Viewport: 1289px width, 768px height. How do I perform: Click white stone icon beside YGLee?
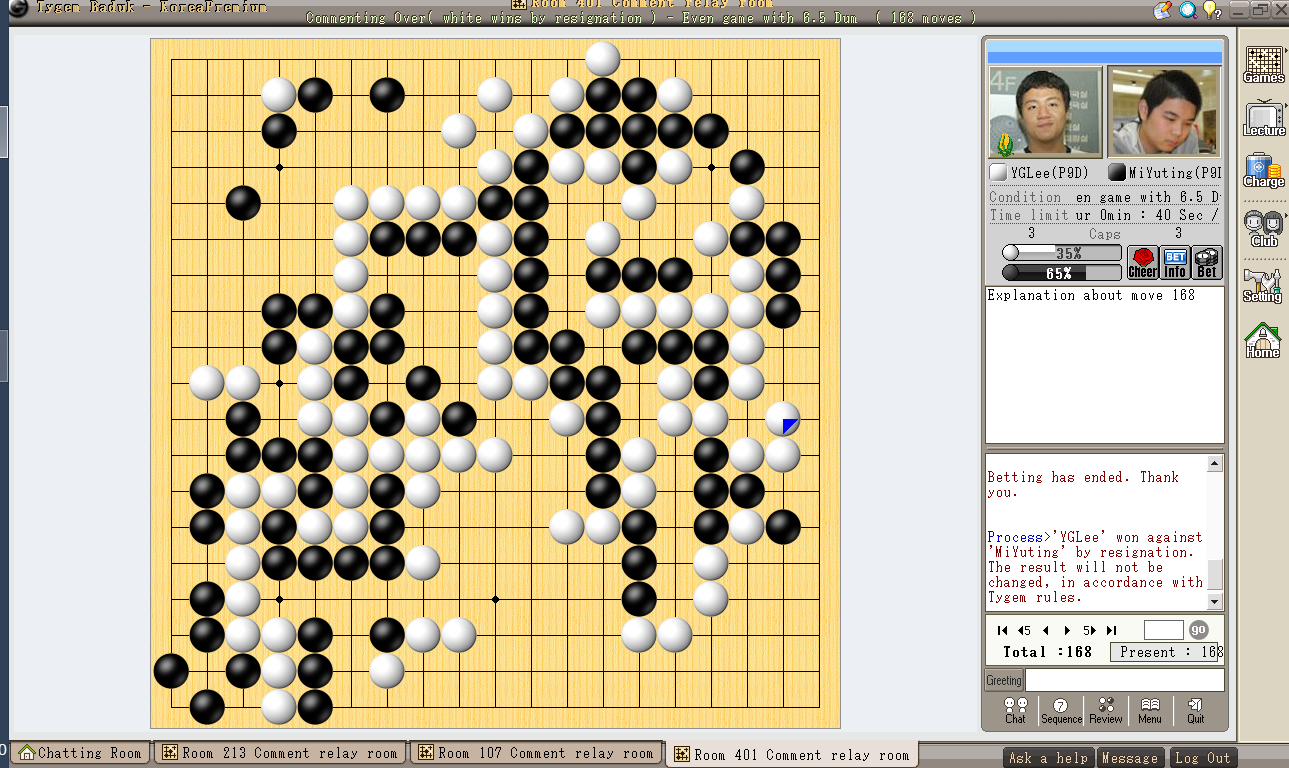tap(998, 173)
